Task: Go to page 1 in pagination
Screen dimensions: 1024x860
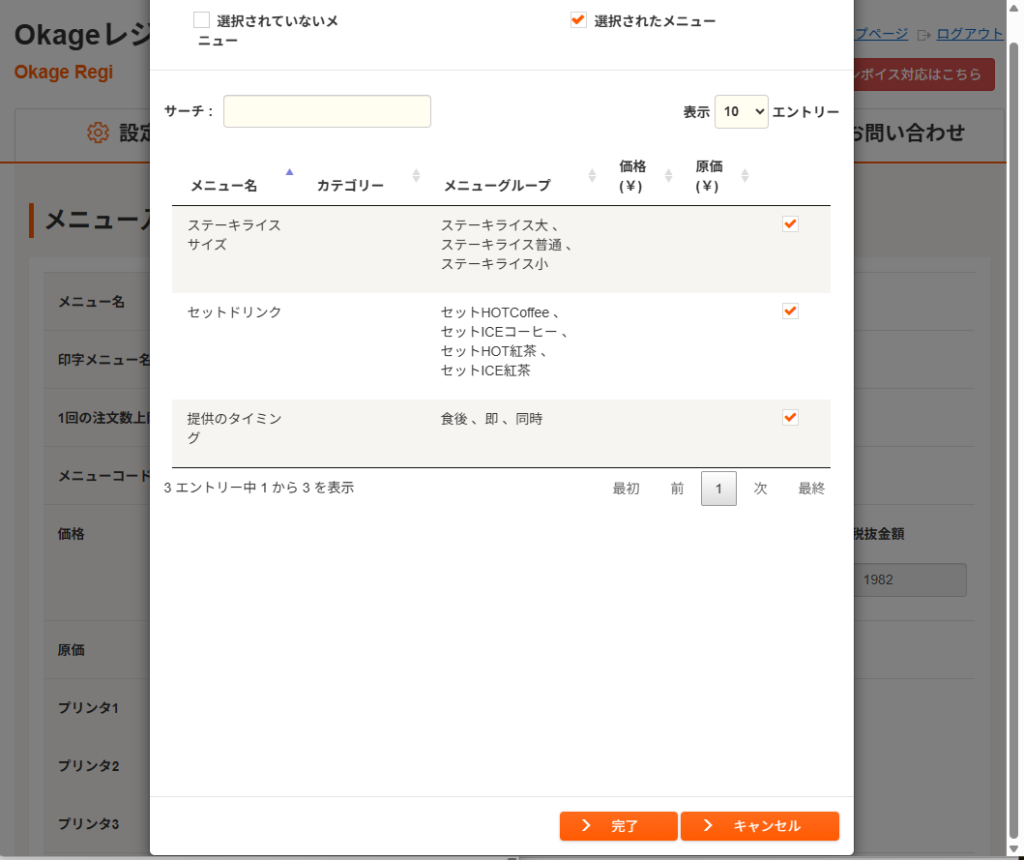Action: click(718, 488)
